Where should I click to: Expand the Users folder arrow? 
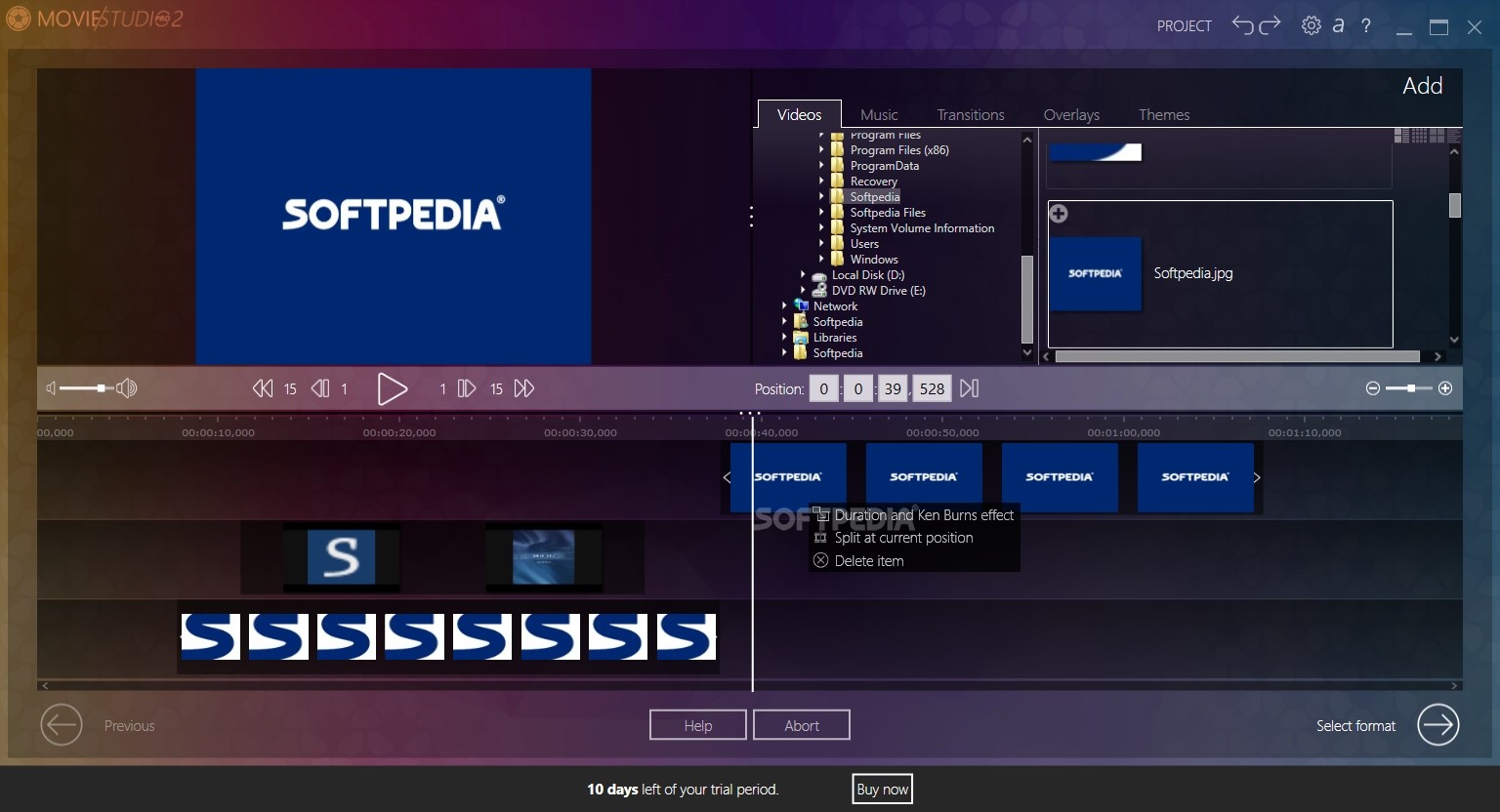821,244
